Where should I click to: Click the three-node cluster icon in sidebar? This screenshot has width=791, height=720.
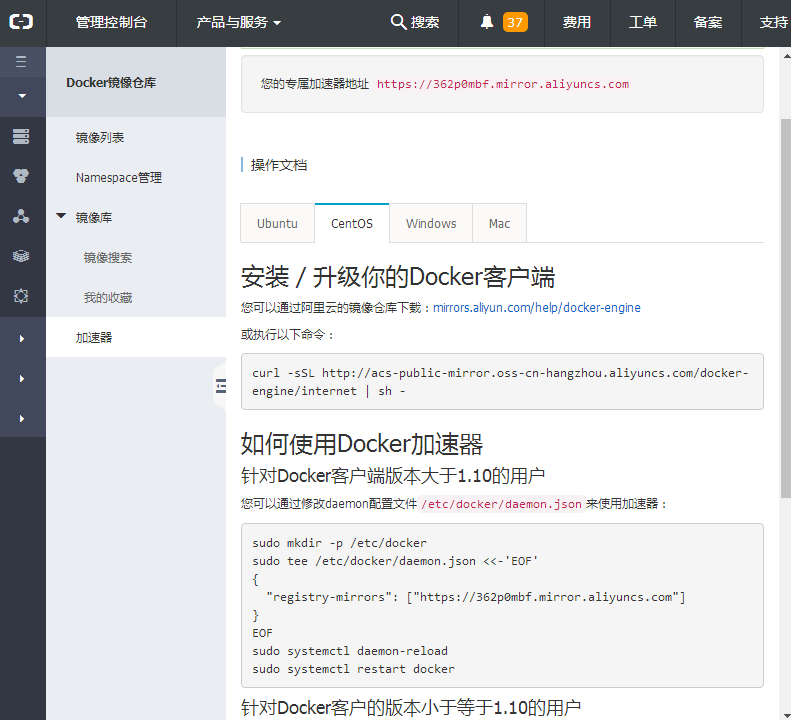[x=21, y=216]
